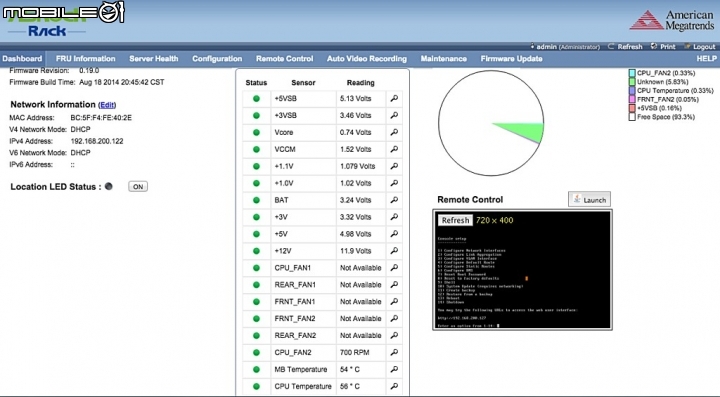The width and height of the screenshot is (720, 397).
Task: Open magnifier for CPU_FAN2 sensor row
Action: click(394, 352)
